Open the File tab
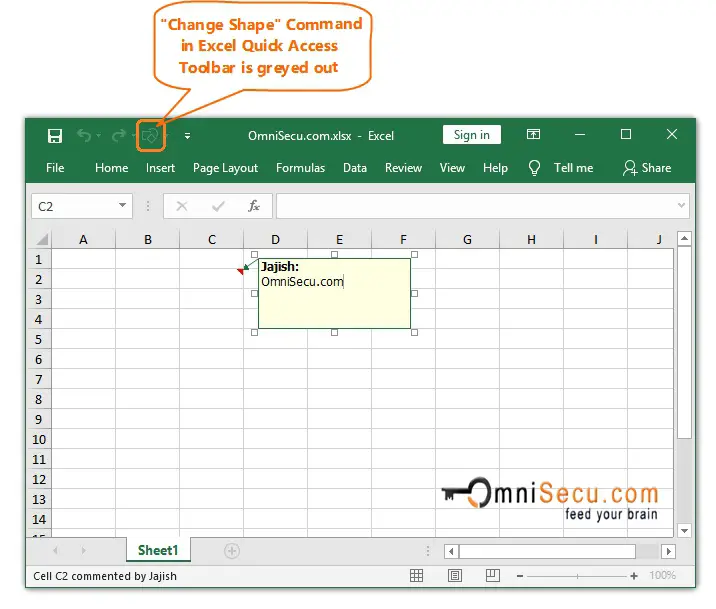The width and height of the screenshot is (716, 609). tap(55, 168)
